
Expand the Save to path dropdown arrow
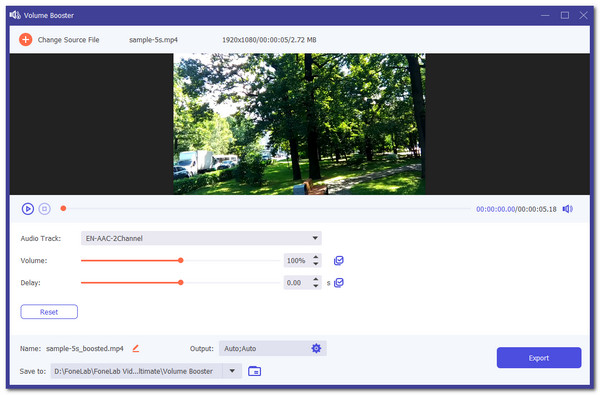[x=232, y=371]
